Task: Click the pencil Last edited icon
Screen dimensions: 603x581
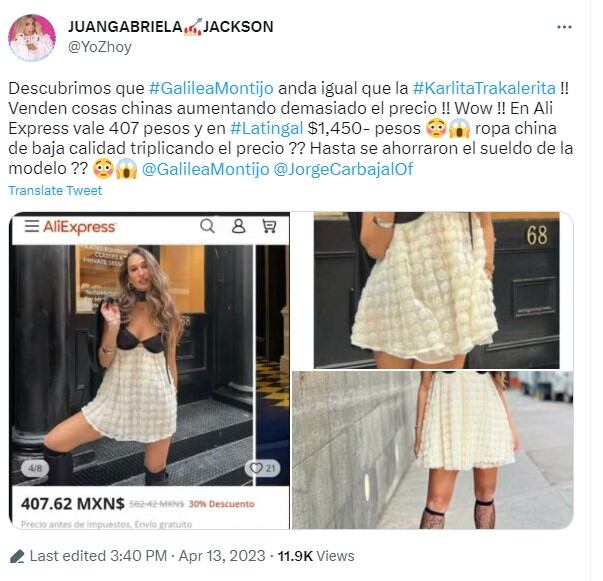Action: click(x=17, y=556)
